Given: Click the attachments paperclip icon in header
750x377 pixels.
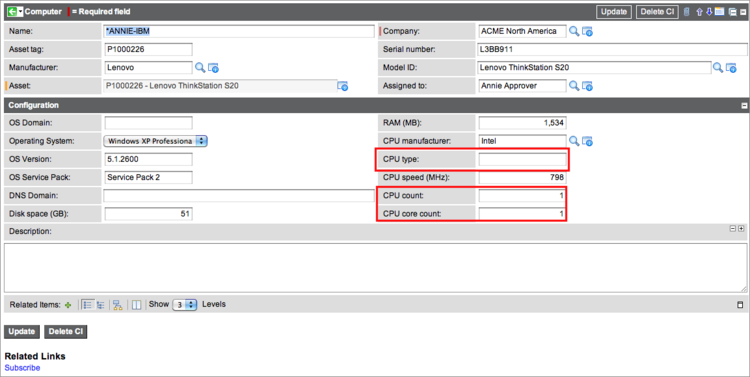Looking at the screenshot, I should pos(686,12).
